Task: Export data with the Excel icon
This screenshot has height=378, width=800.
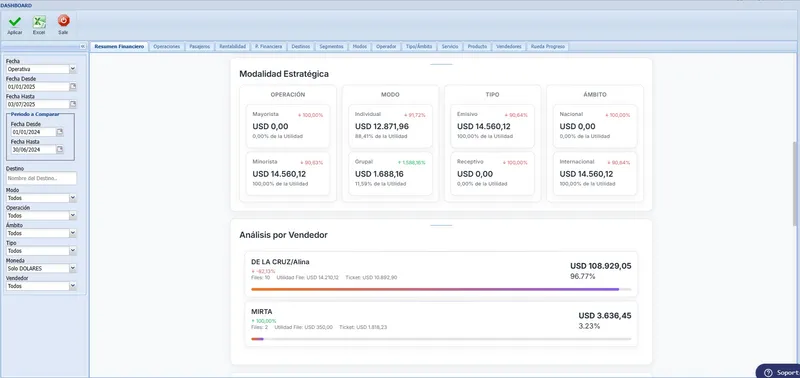Action: point(39,21)
